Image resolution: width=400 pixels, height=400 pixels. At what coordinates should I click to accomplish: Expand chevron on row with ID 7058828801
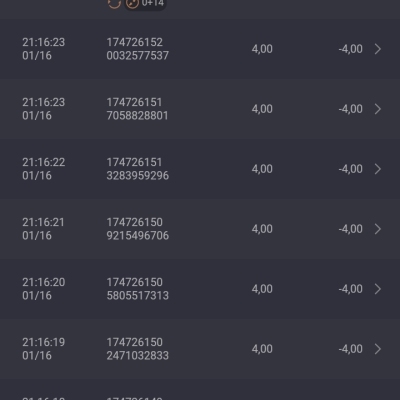coord(378,109)
